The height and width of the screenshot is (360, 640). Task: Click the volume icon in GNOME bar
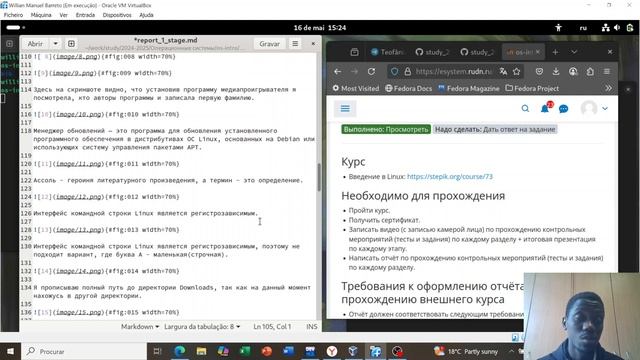tap(617, 28)
